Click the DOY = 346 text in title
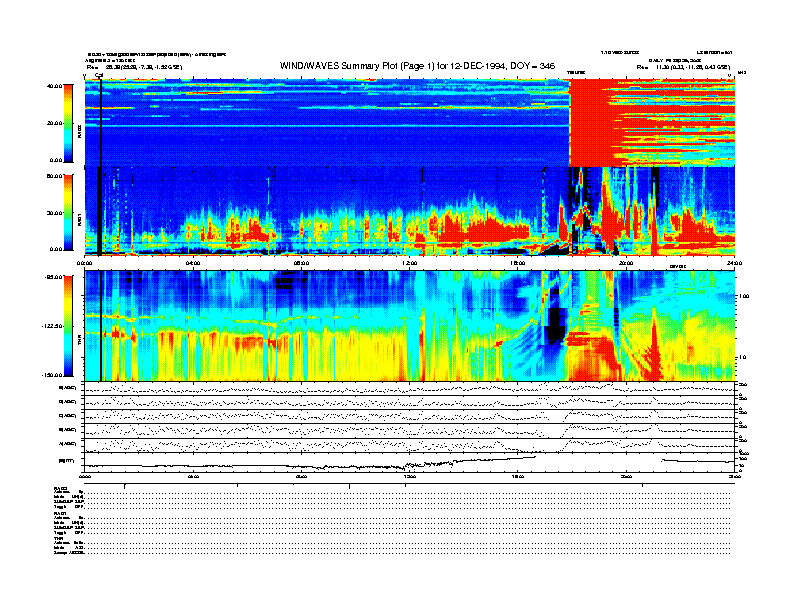This screenshot has width=792, height=612. point(532,66)
